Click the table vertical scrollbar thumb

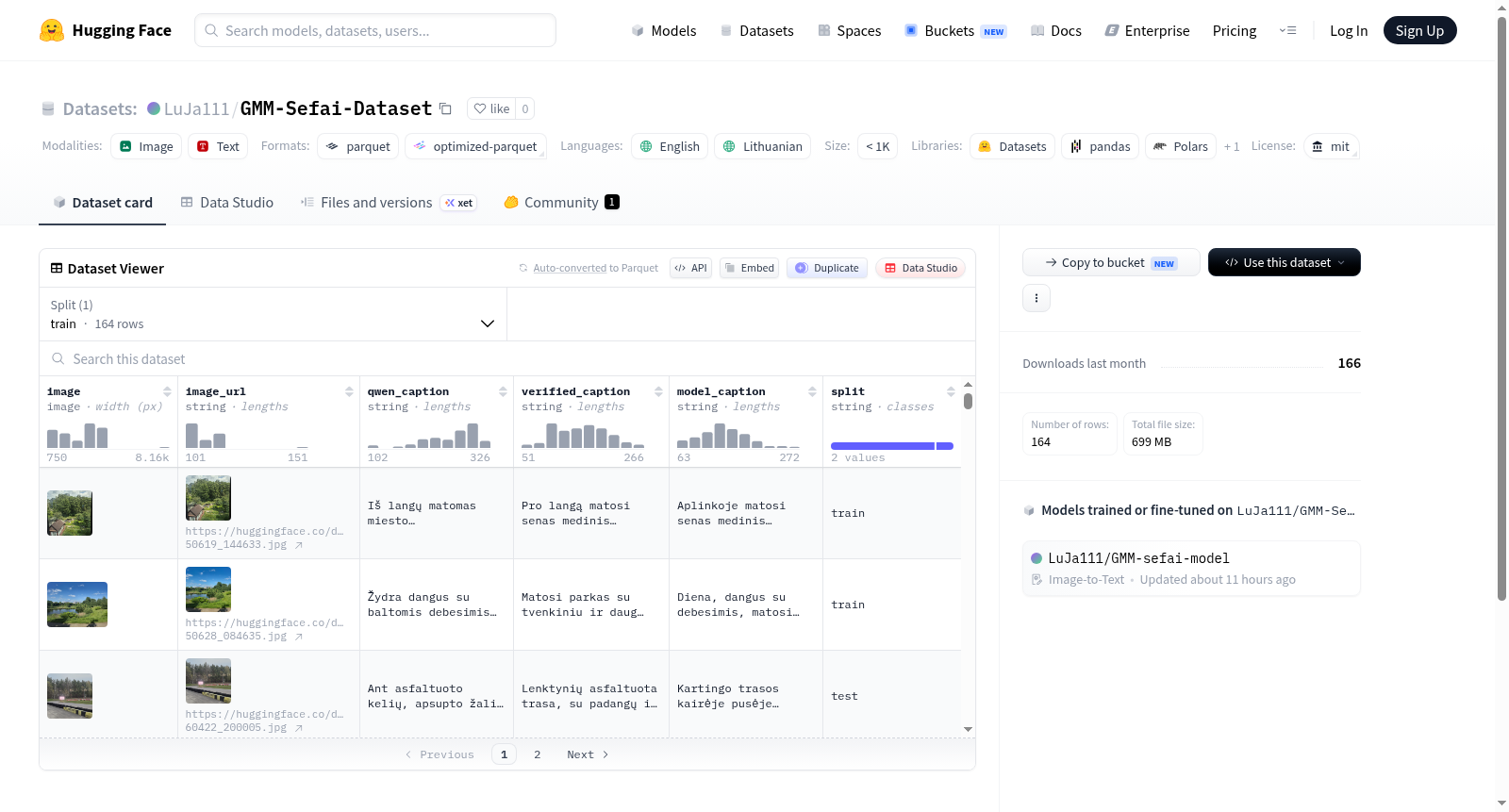click(x=968, y=401)
